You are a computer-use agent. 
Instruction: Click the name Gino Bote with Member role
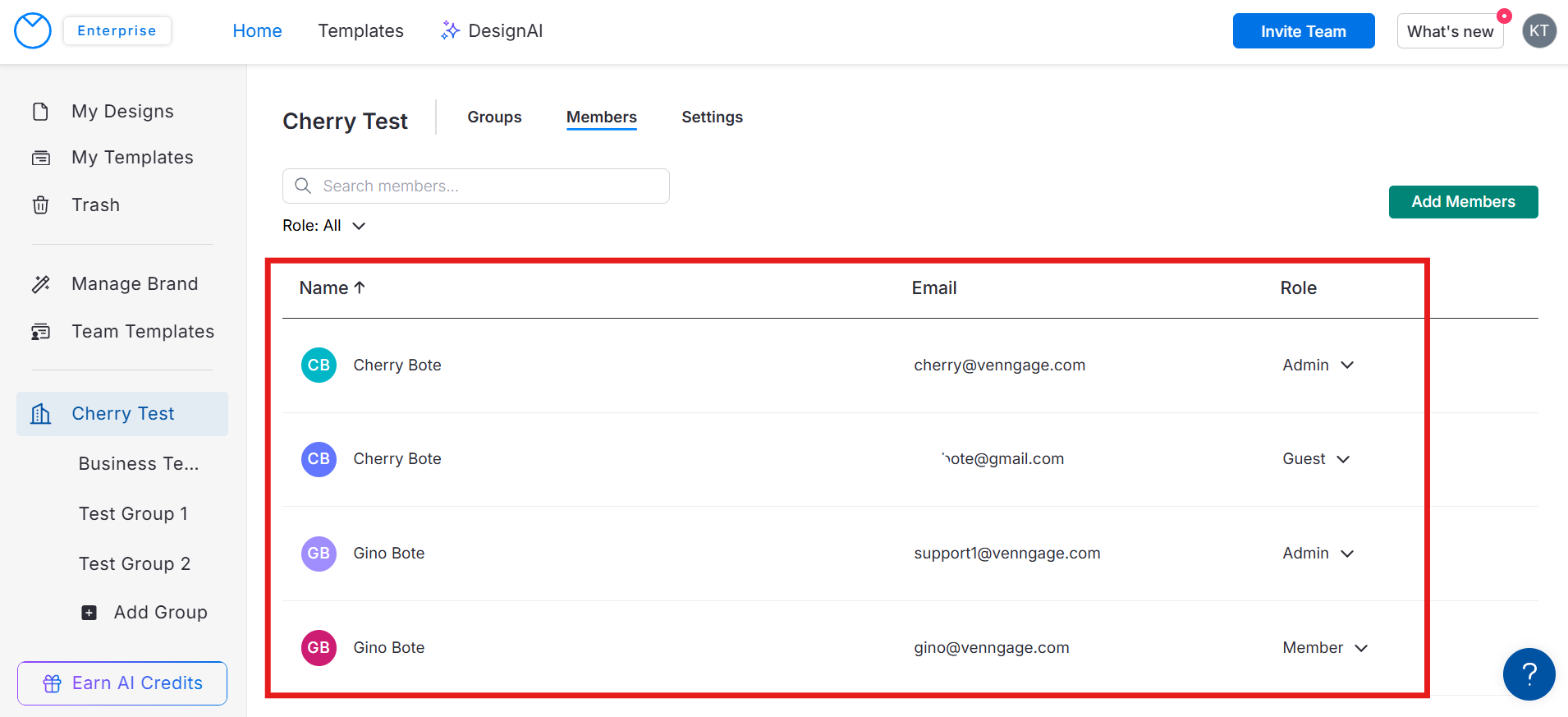pos(388,647)
